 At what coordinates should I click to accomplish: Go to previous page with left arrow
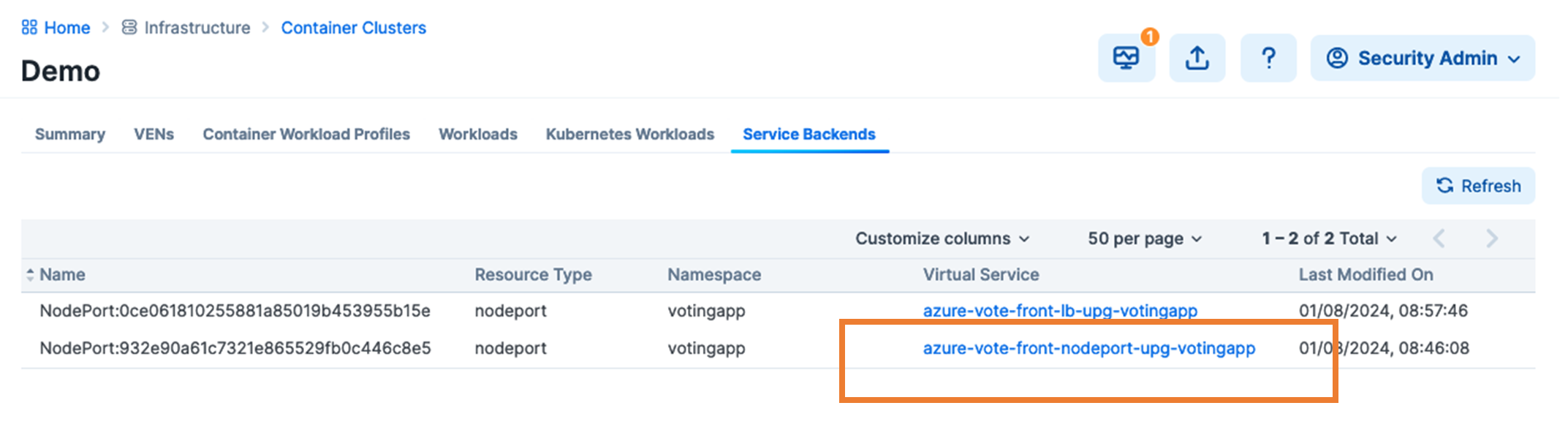click(x=1439, y=238)
